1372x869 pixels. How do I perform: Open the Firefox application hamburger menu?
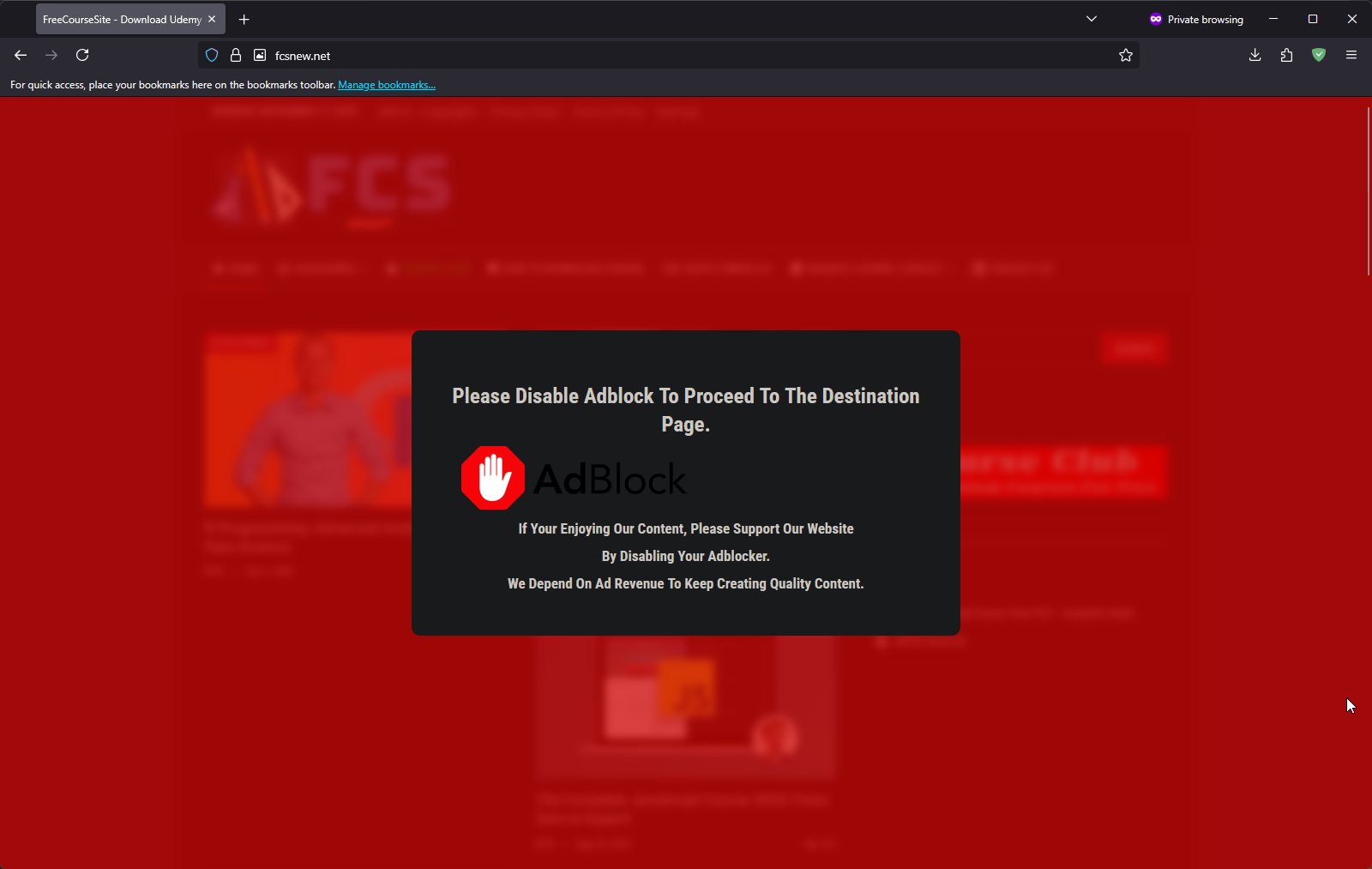click(x=1351, y=55)
